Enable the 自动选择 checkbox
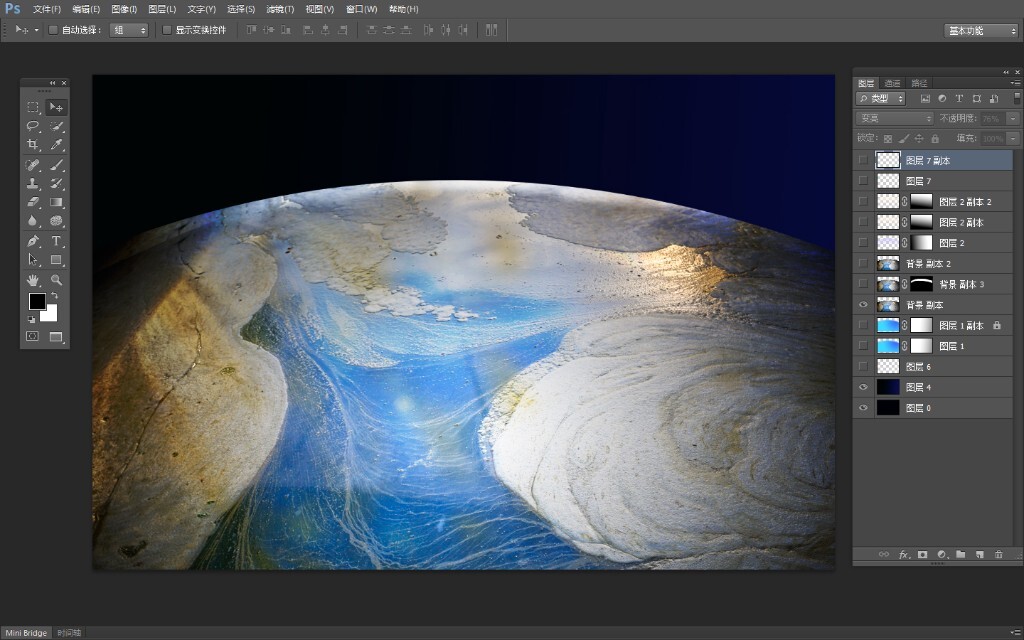Screen dimensions: 1024x640 [53, 30]
